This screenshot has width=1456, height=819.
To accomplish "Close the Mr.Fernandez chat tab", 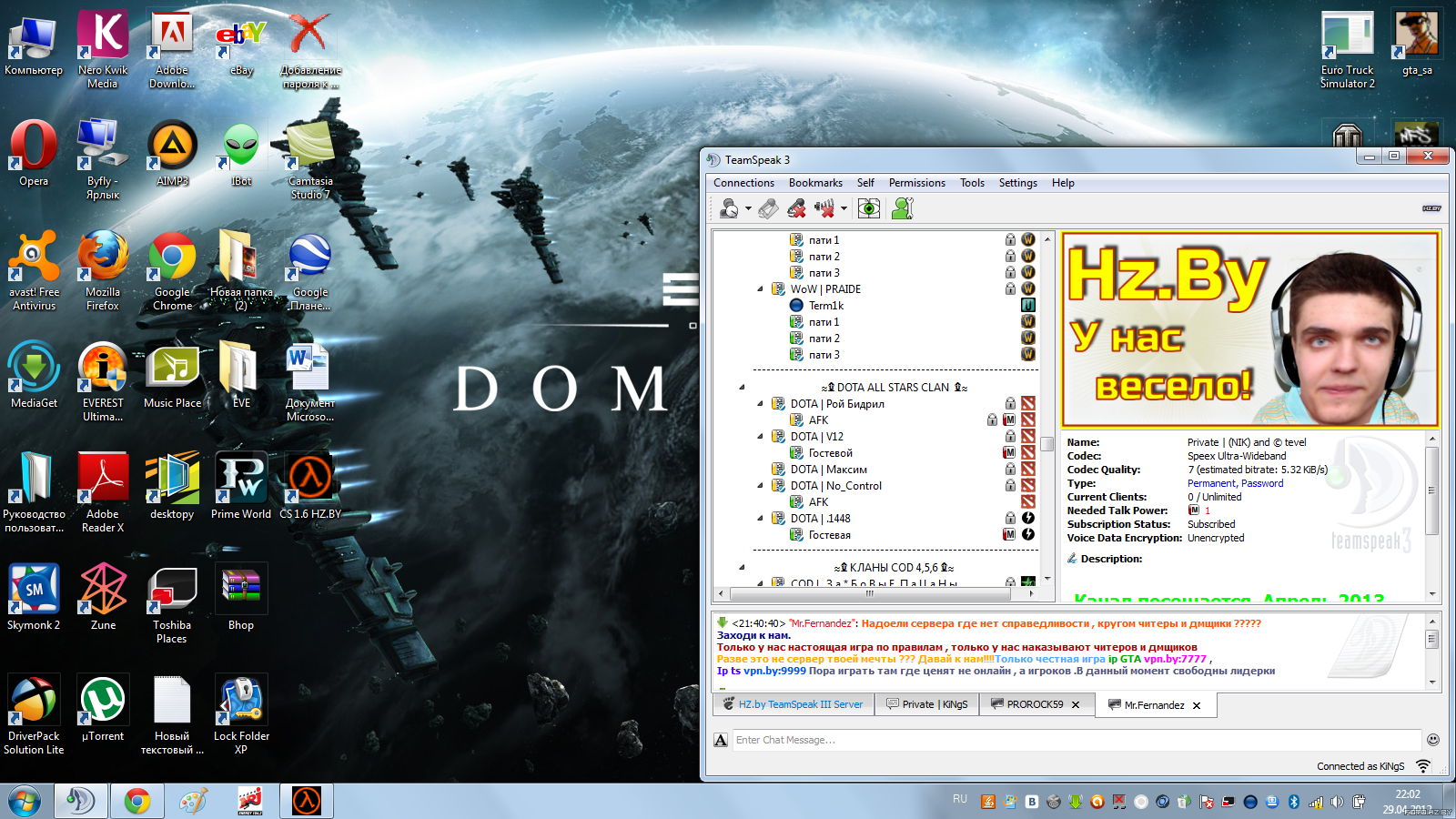I will point(1197,706).
